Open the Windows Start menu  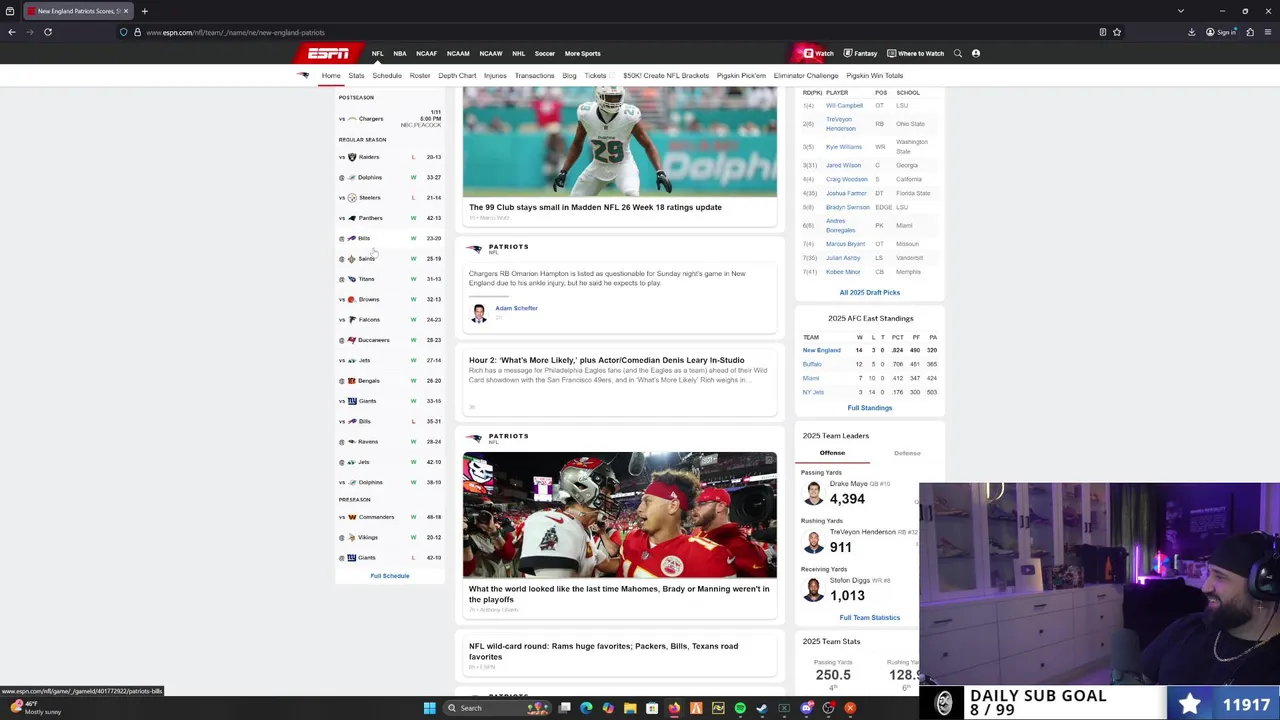pyautogui.click(x=430, y=708)
